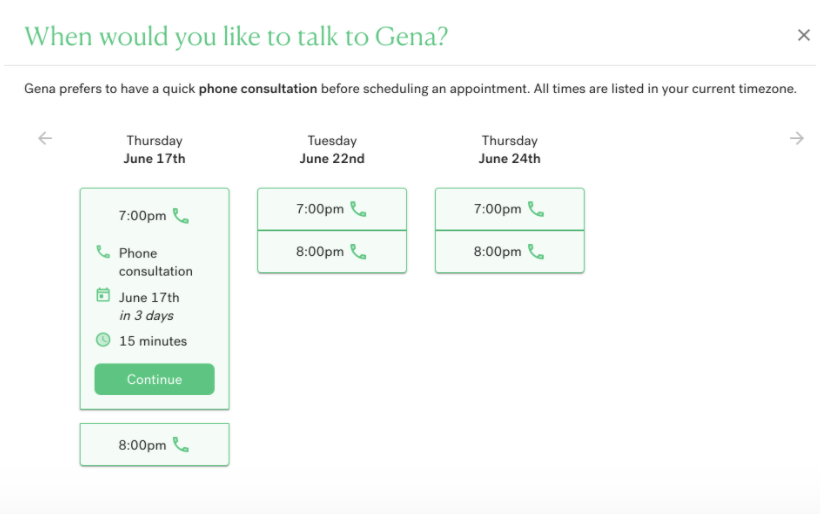The height and width of the screenshot is (514, 820).
Task: Click the calendar icon beside June 17th
Action: 103,295
